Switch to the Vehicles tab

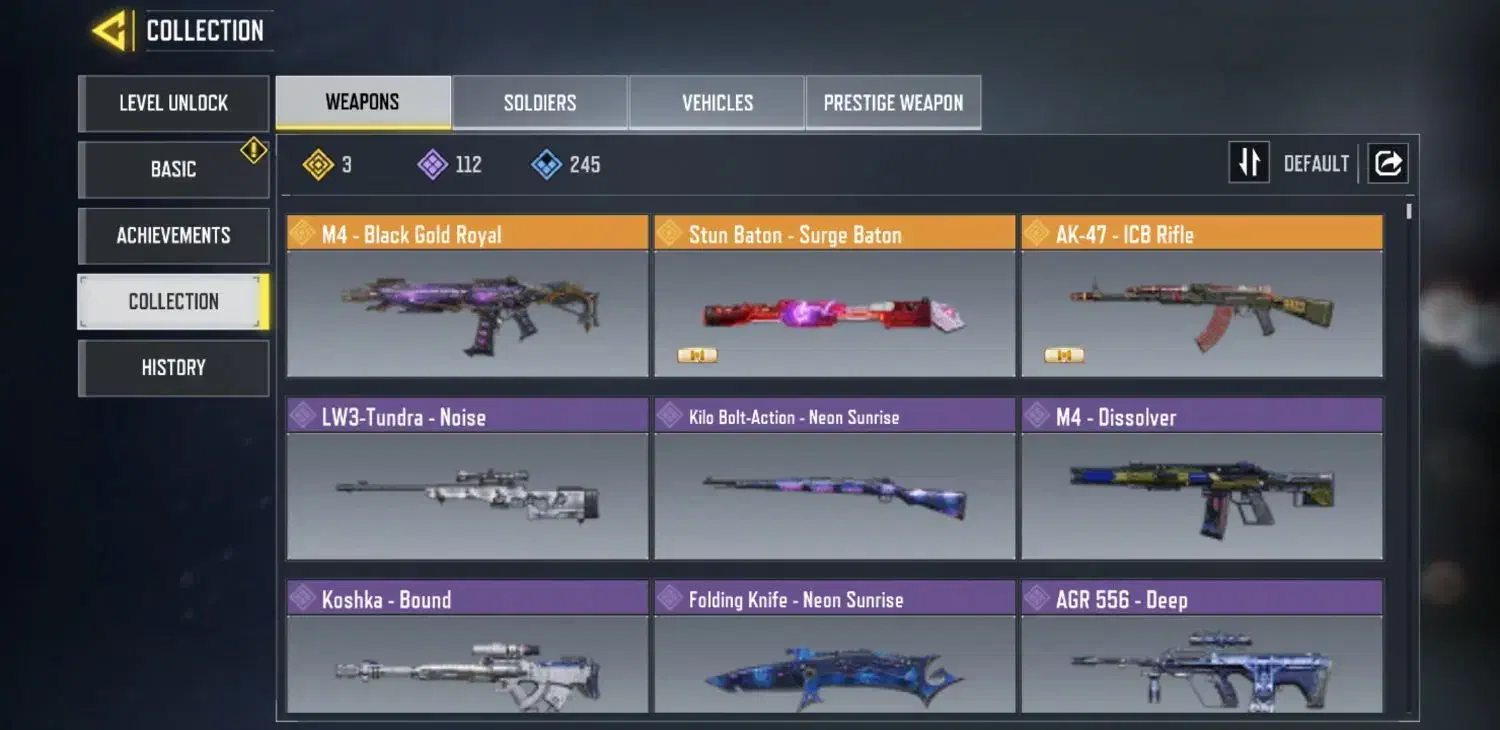pos(717,102)
